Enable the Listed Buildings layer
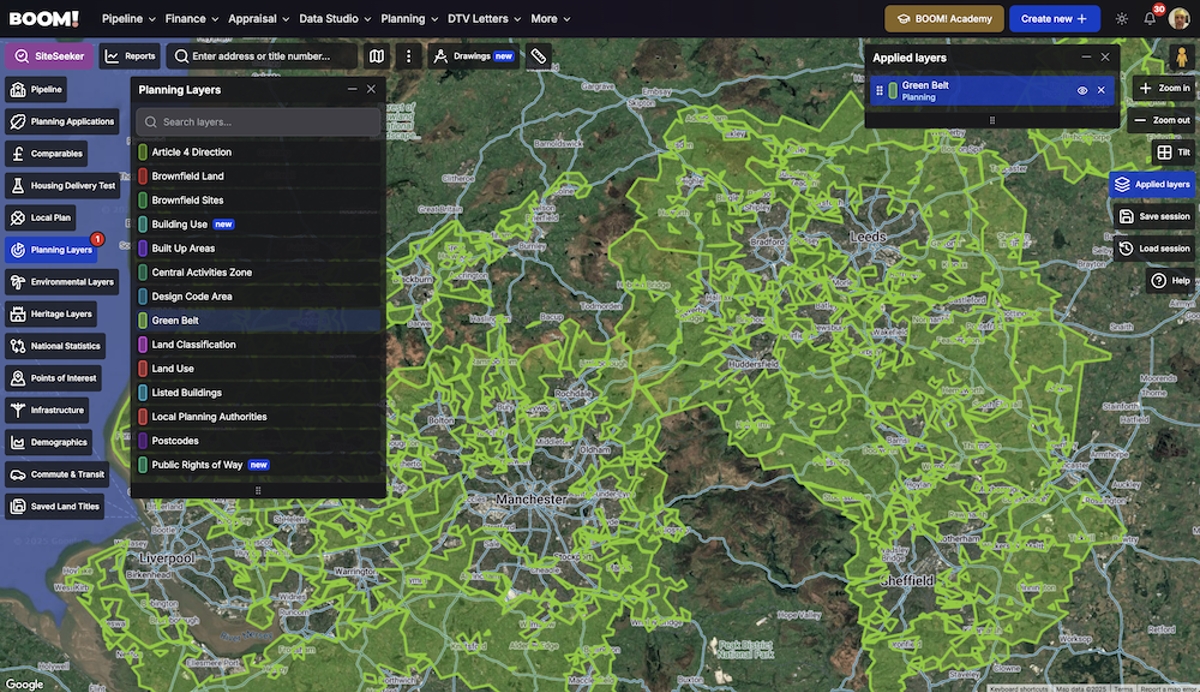Screen dimensions: 1200x692 coord(258,392)
